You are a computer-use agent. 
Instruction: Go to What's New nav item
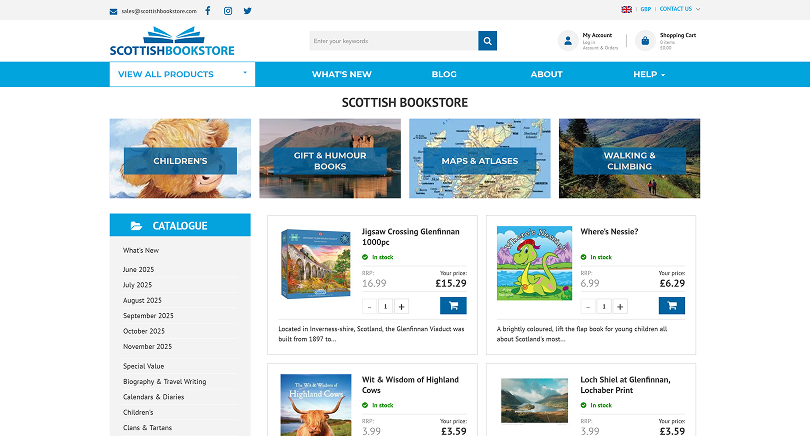coord(341,74)
